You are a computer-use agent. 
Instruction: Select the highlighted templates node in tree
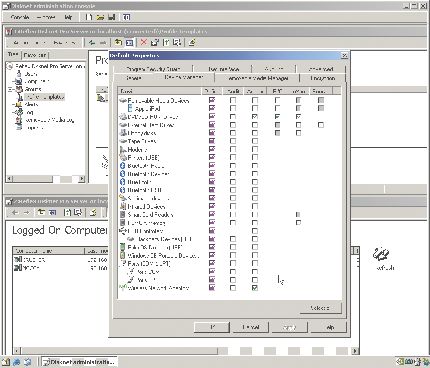coord(44,97)
